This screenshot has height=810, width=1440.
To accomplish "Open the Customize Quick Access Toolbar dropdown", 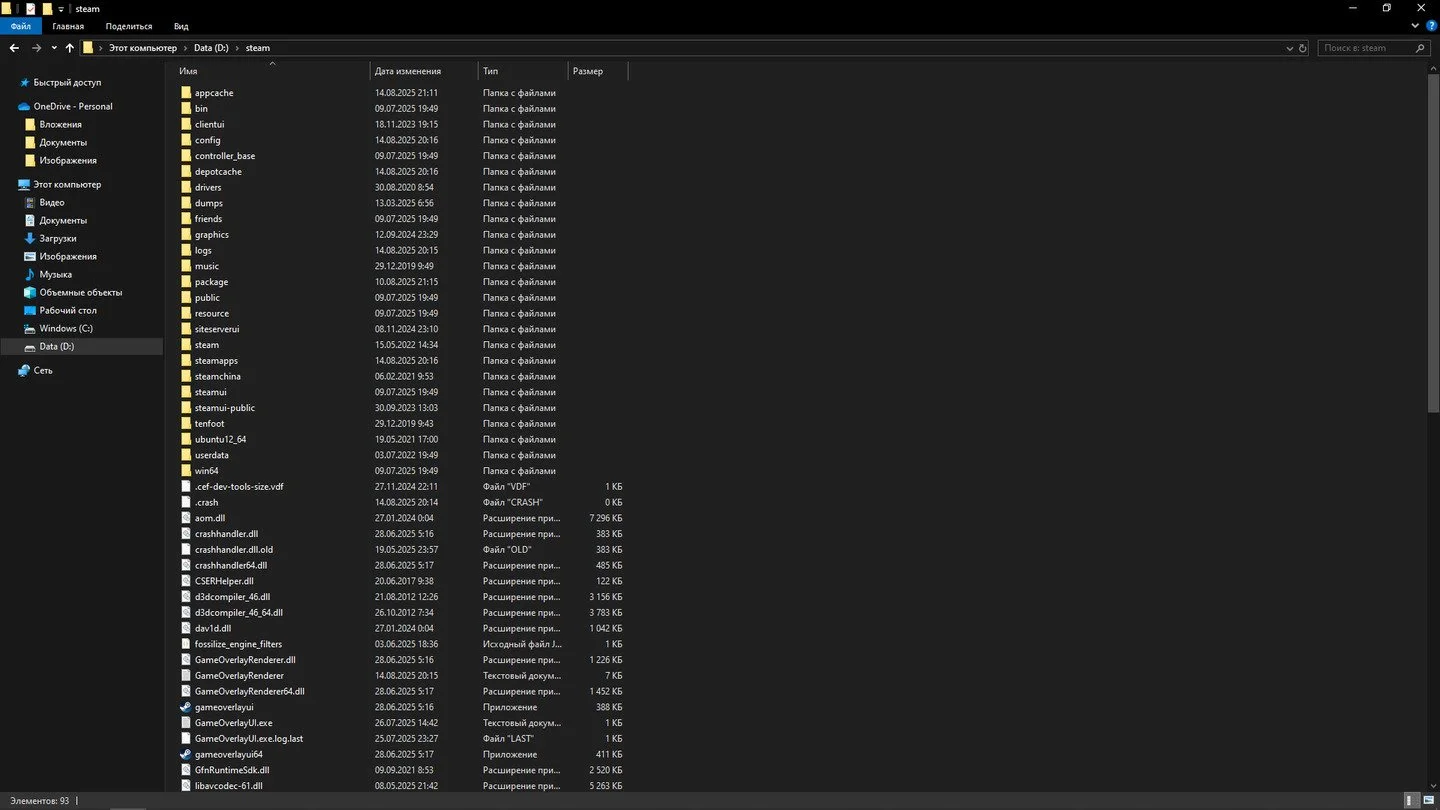I will point(61,9).
